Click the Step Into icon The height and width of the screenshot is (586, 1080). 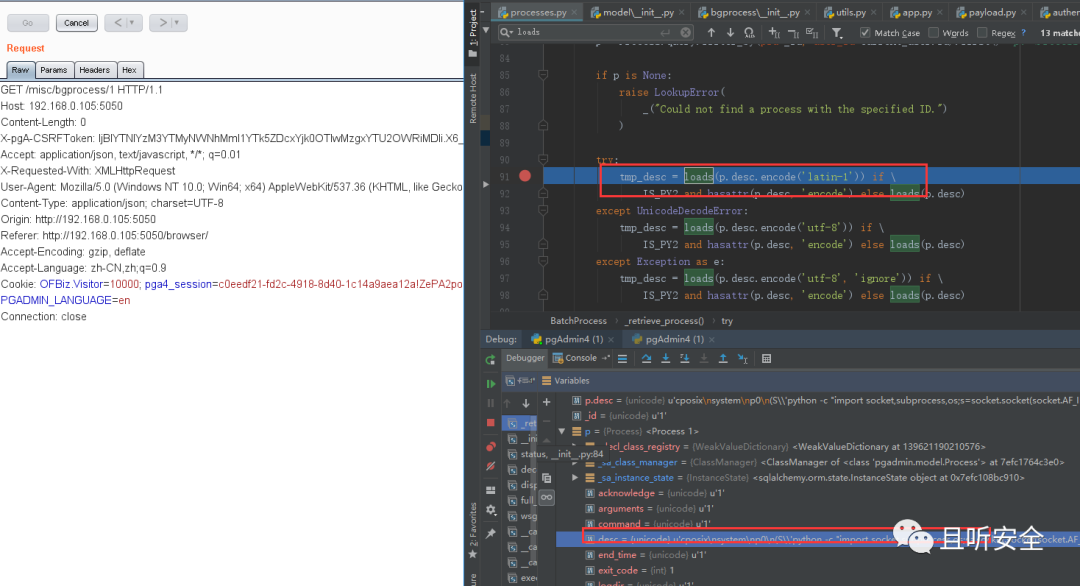click(665, 358)
